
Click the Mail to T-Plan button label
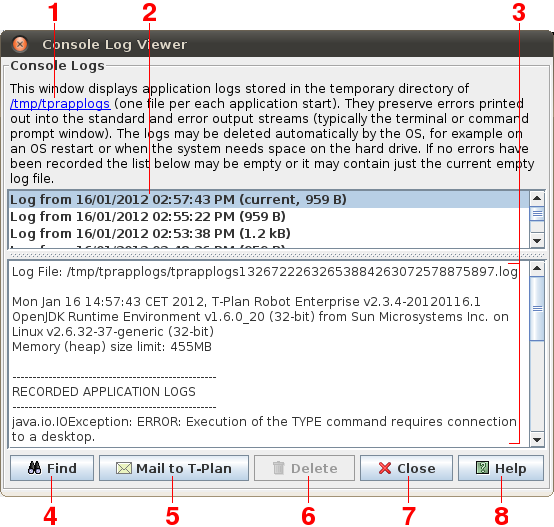(184, 468)
